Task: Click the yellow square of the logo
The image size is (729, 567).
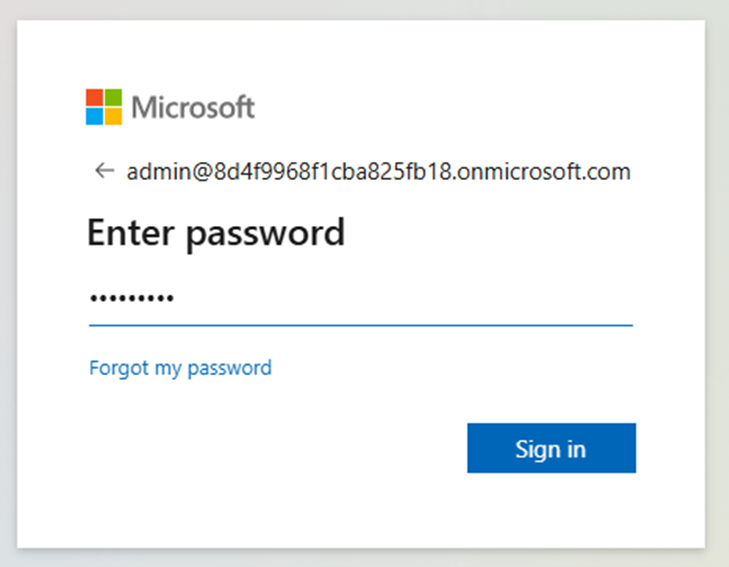Action: (113, 117)
